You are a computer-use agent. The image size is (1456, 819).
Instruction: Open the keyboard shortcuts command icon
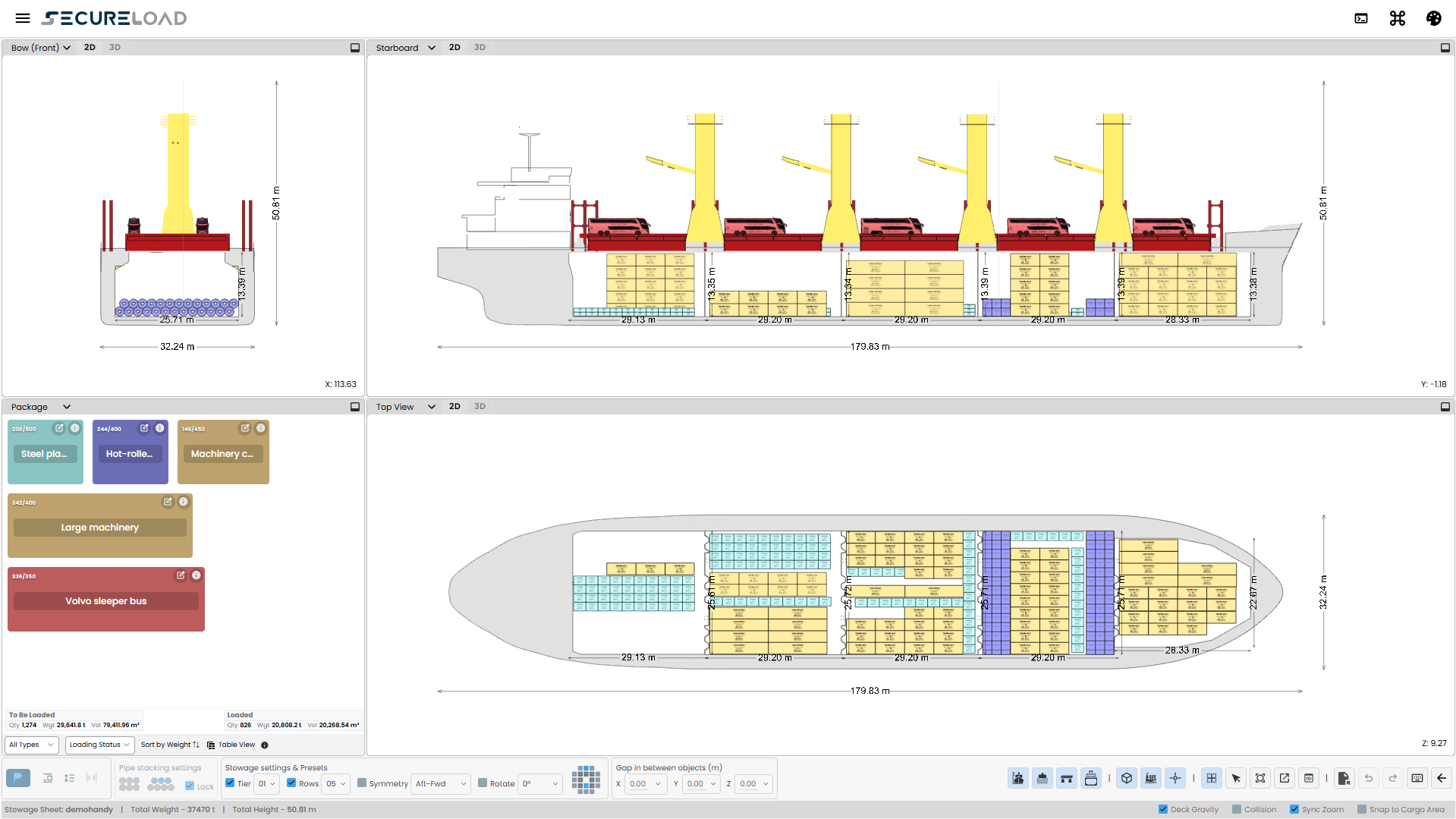(1397, 18)
